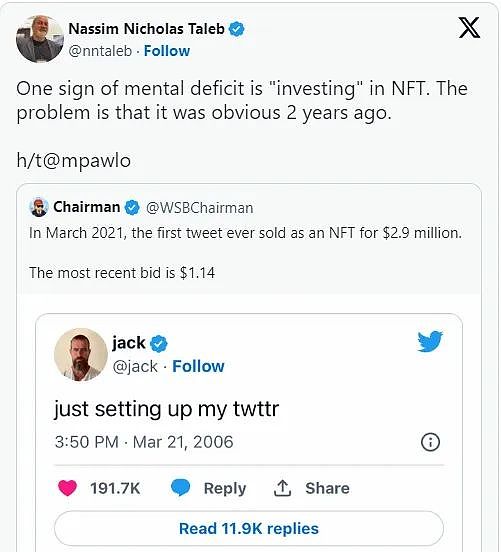The height and width of the screenshot is (552, 501).
Task: Click the 191.7K likes count
Action: tap(115, 488)
